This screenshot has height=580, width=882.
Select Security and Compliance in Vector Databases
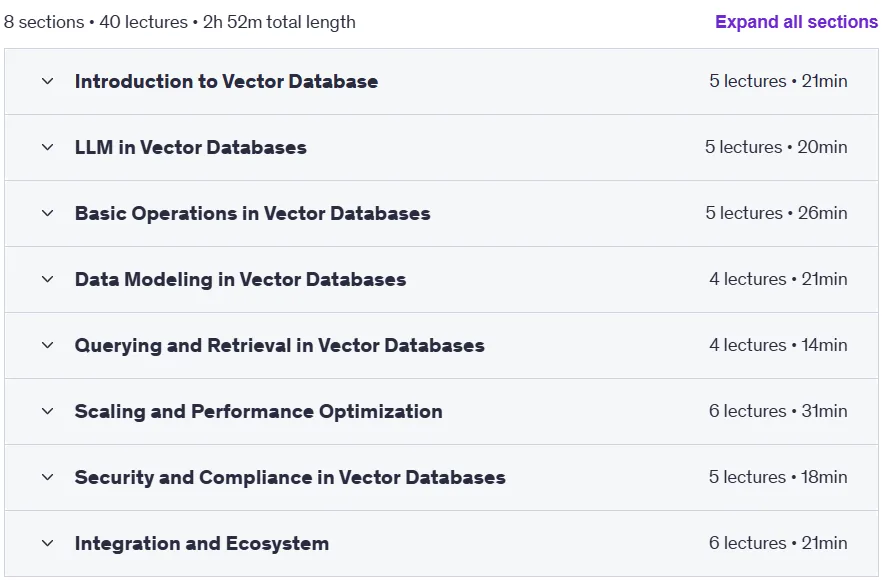click(x=290, y=478)
